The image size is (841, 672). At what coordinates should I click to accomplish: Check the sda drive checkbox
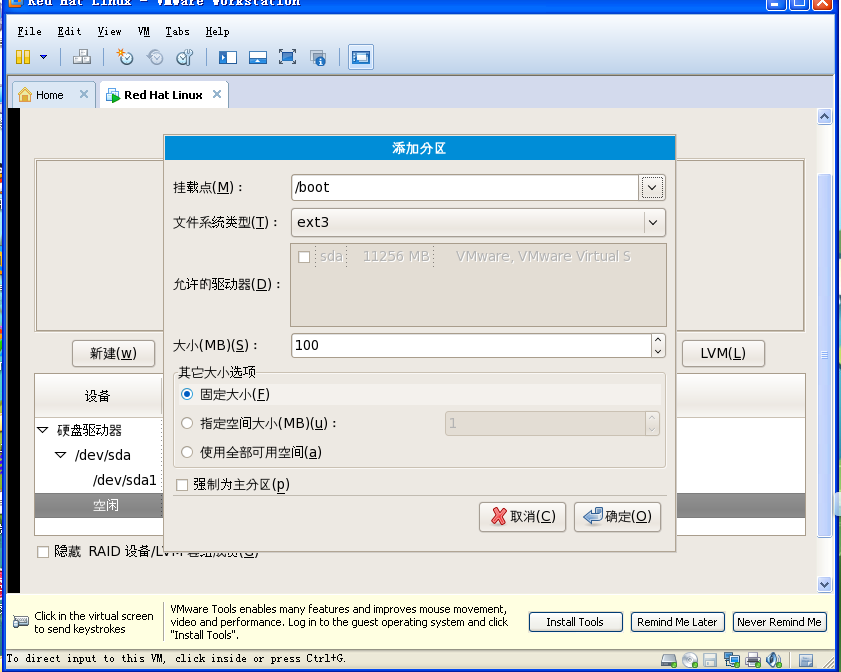(304, 256)
